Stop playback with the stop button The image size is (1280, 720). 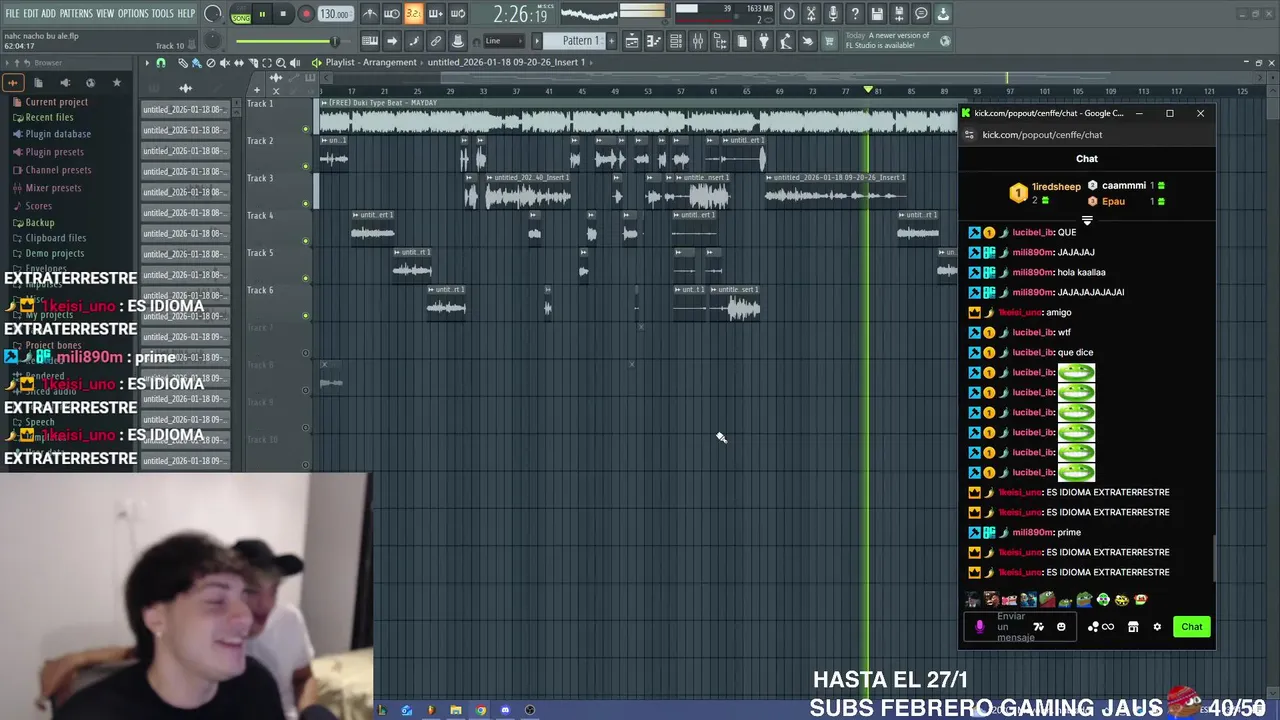click(x=284, y=14)
